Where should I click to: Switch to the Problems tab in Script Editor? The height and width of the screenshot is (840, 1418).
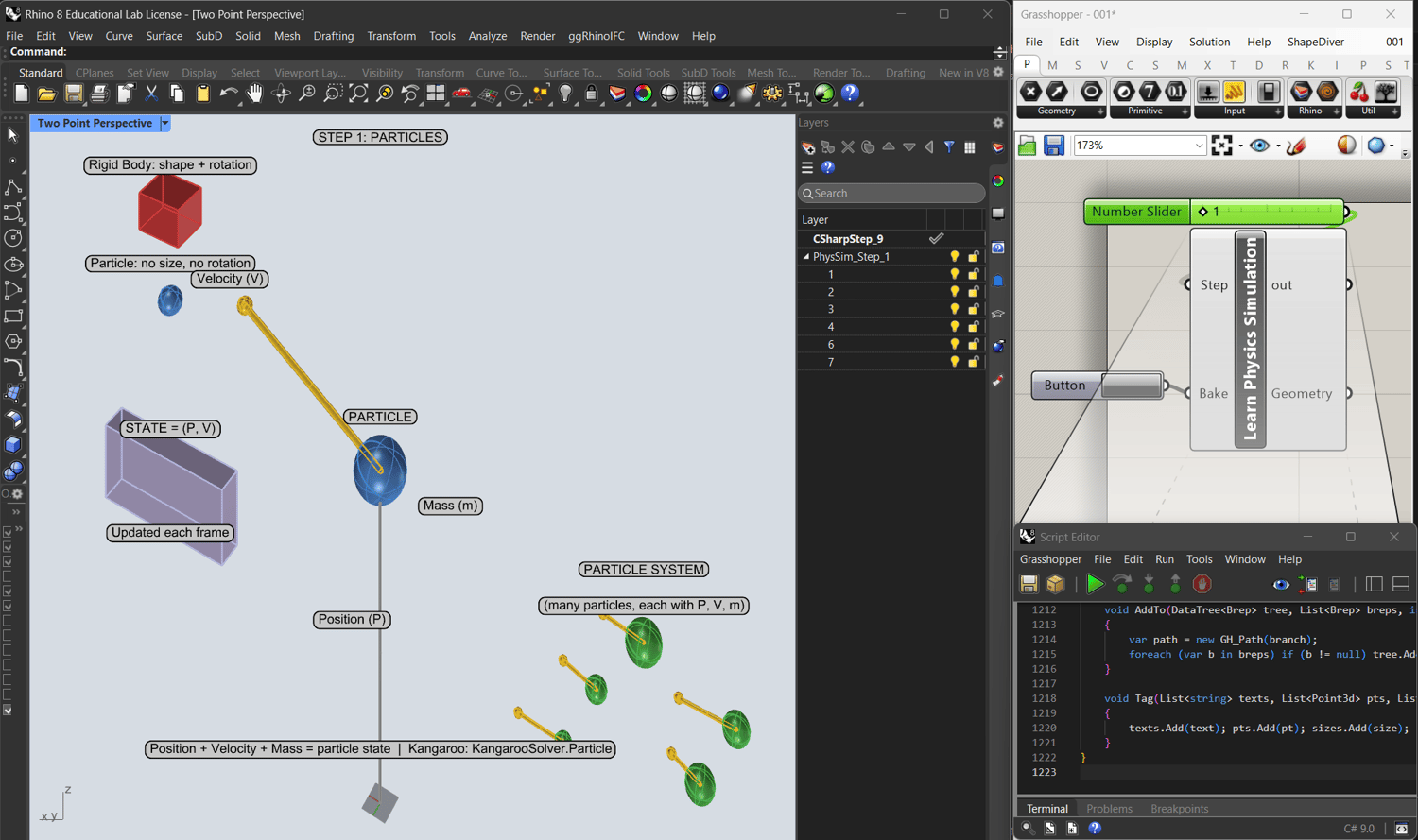point(1109,809)
